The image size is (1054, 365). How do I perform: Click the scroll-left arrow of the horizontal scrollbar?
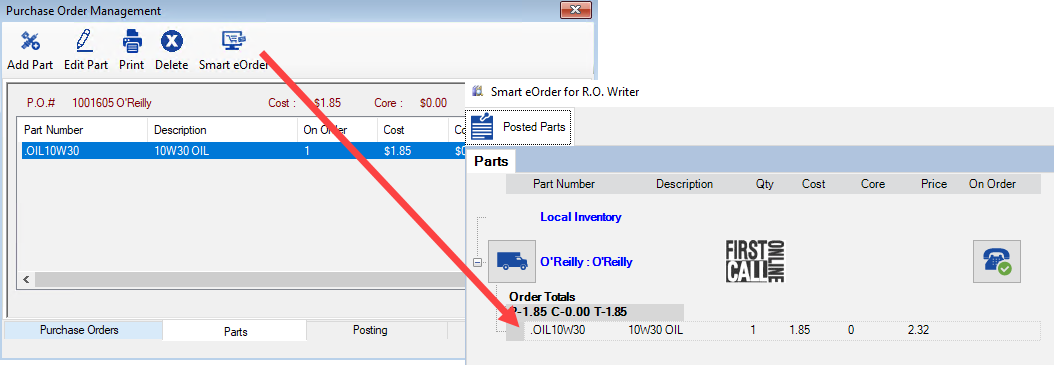(27, 279)
